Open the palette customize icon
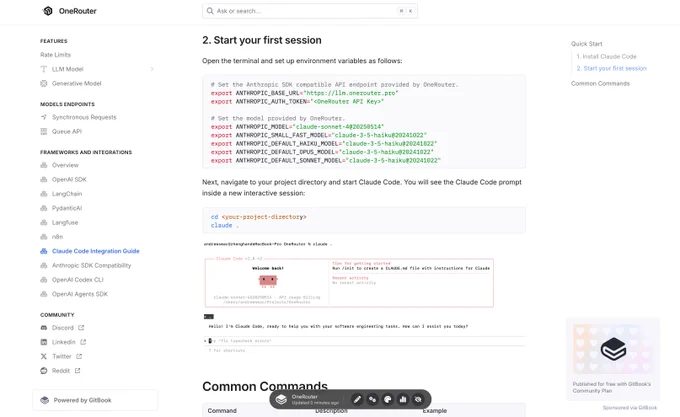Viewport: 680px width, 417px height. click(x=388, y=399)
